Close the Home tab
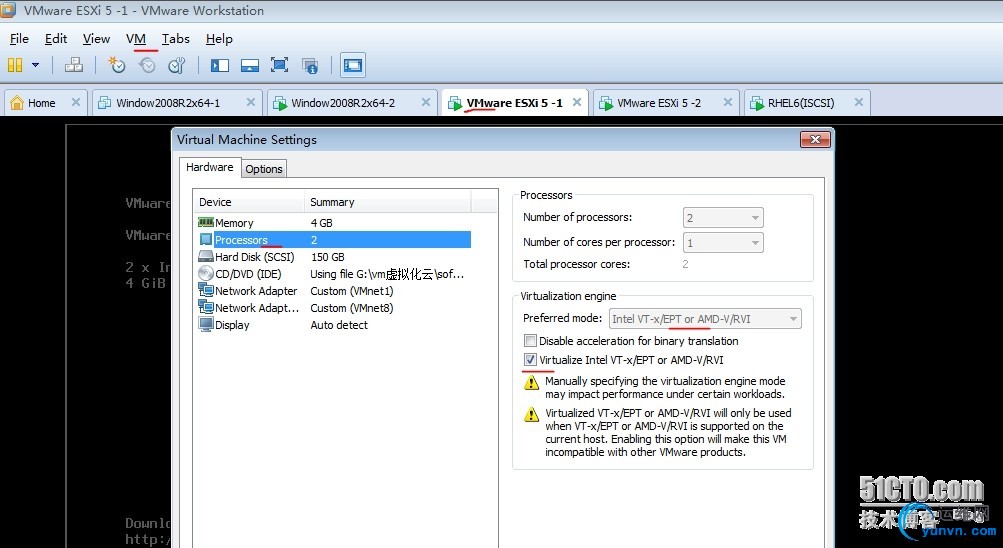Screen dimensions: 1003x548 75,102
